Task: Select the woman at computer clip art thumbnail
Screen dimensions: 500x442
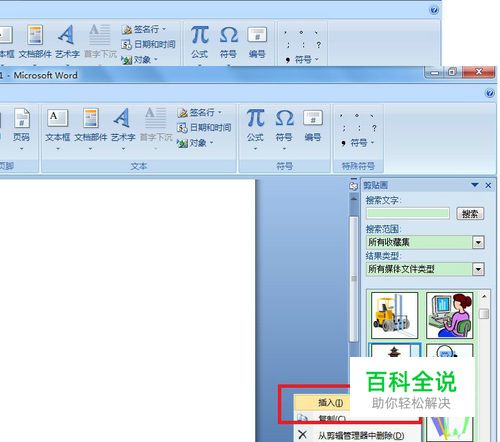Action: point(450,315)
